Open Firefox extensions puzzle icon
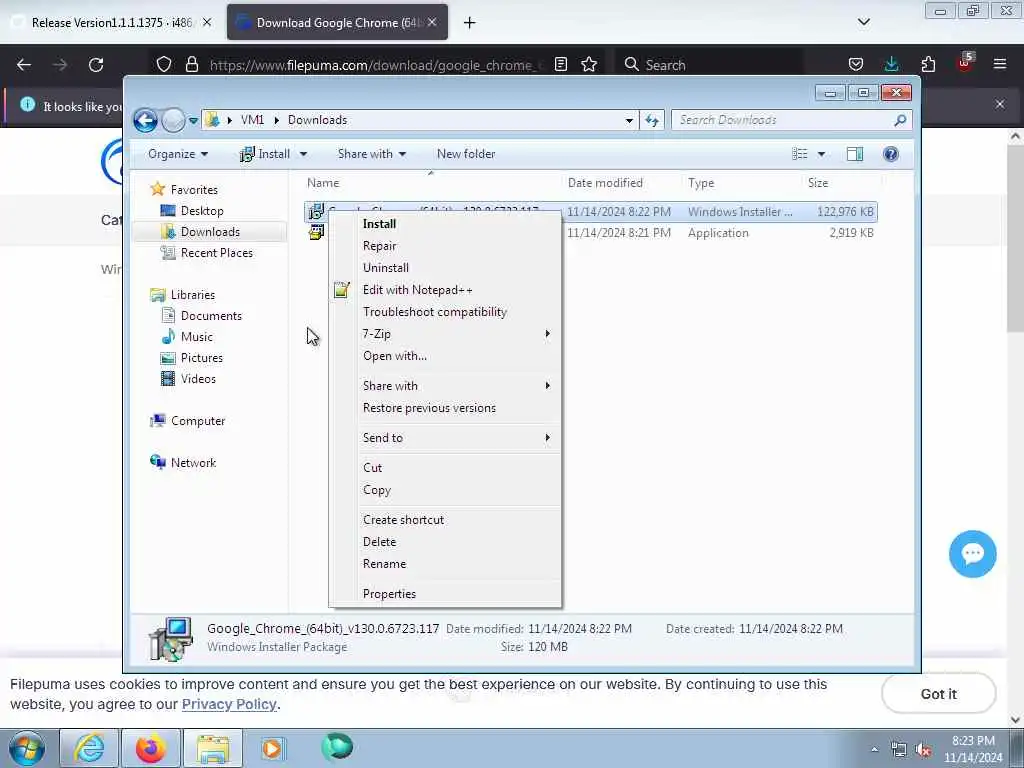 click(928, 64)
